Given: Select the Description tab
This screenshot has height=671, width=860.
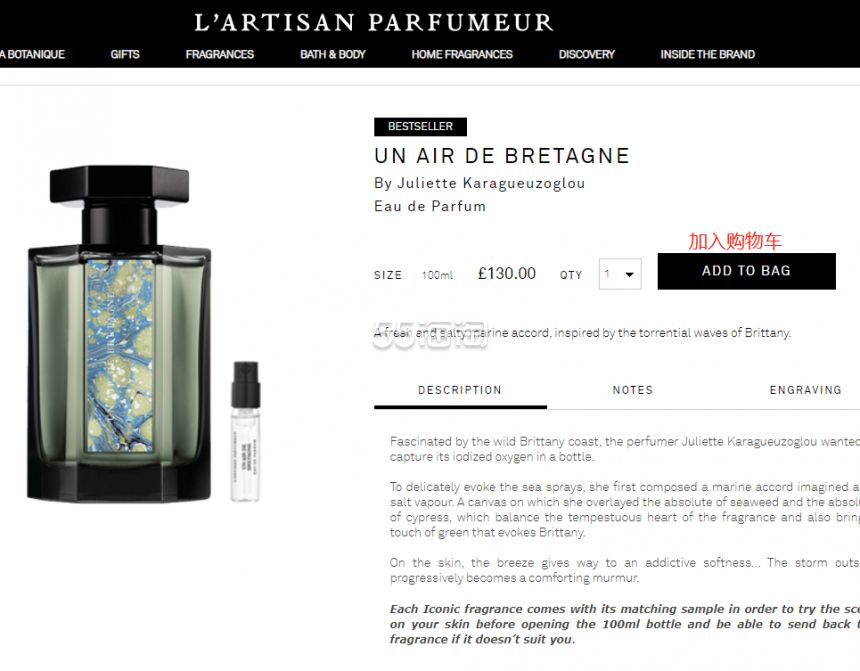Looking at the screenshot, I should 460,390.
